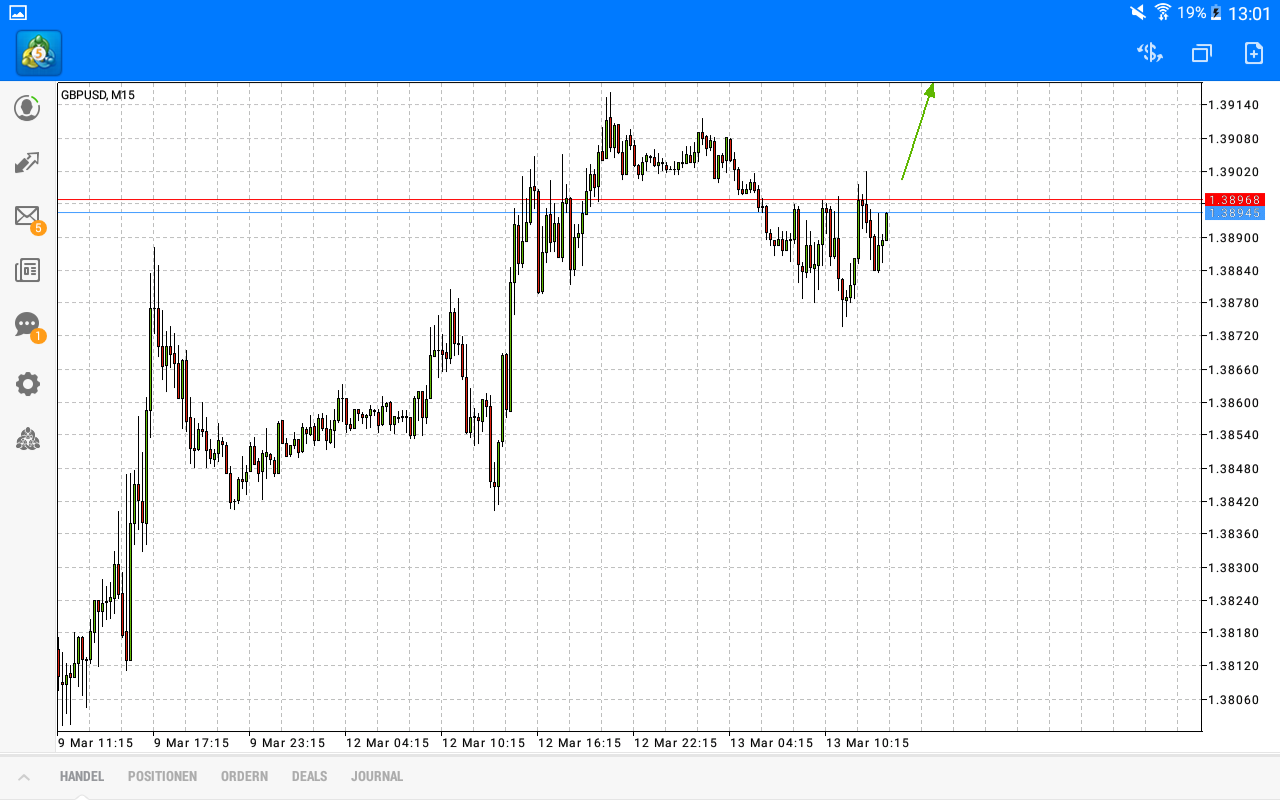
Task: Open the account profile icon in sidebar
Action: 27,107
